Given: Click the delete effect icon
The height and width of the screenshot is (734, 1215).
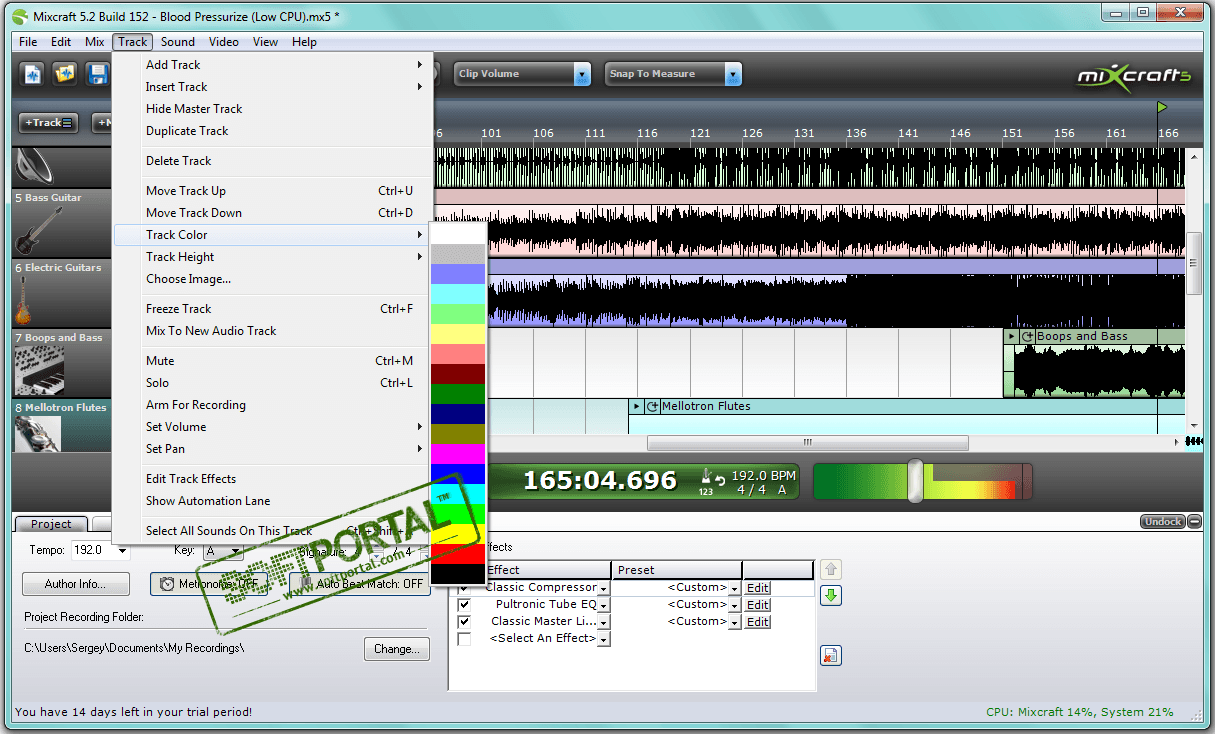Looking at the screenshot, I should point(831,656).
